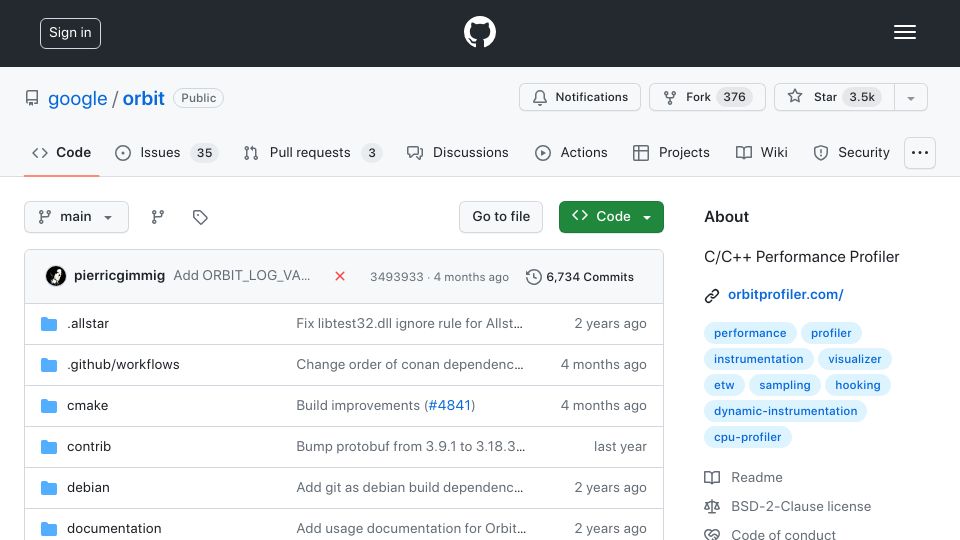Click the Readme book icon
Screen dimensions: 960x540
pyautogui.click(x=711, y=478)
